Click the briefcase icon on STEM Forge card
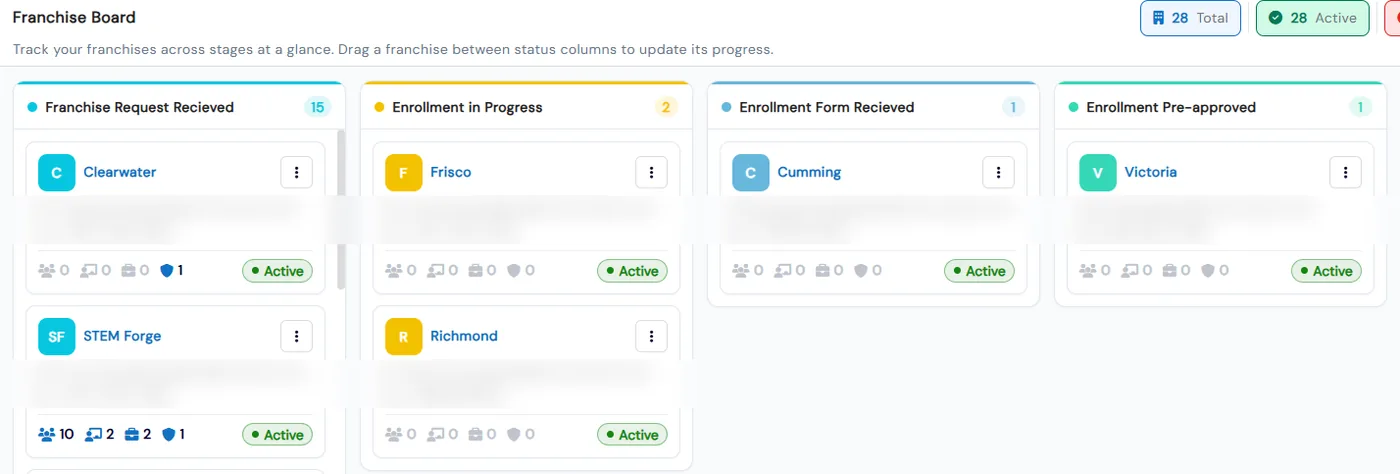The height and width of the screenshot is (474, 1400). click(130, 434)
